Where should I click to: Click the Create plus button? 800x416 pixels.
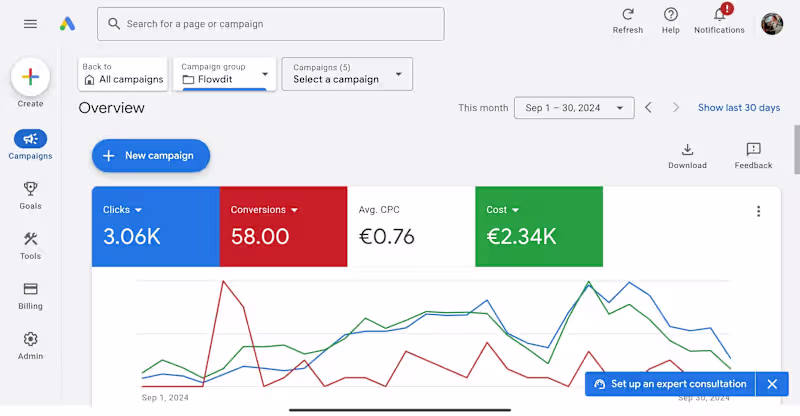pos(30,76)
